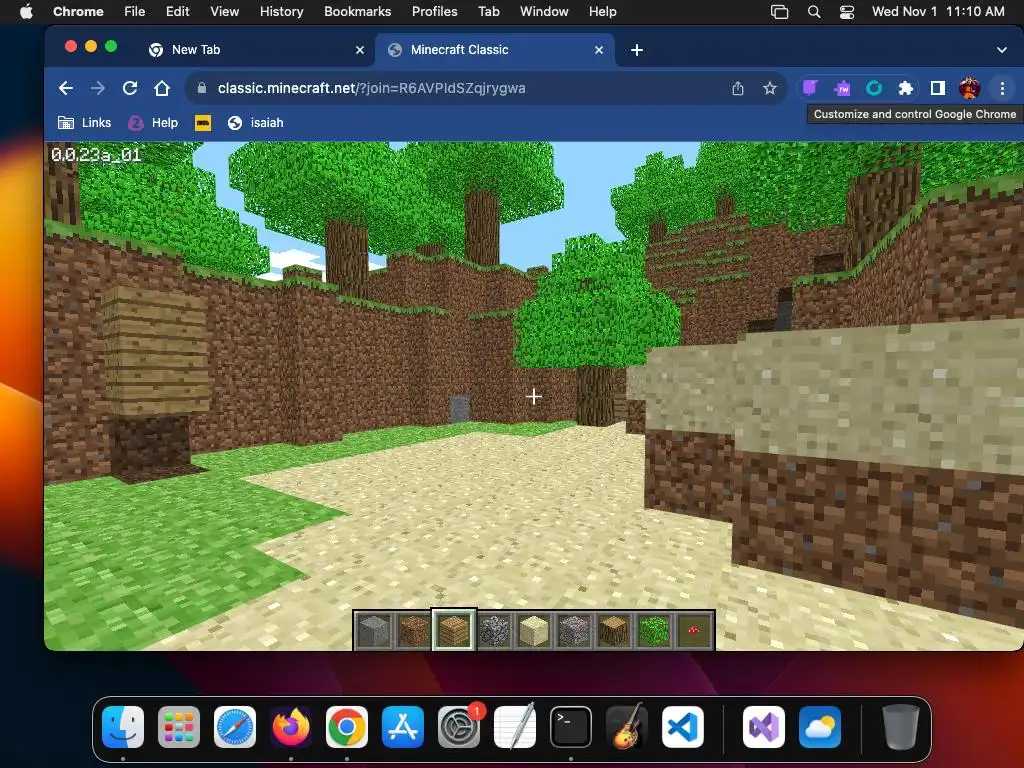This screenshot has width=1024, height=768.
Task: Click the teal circular extension icon
Action: click(x=874, y=88)
